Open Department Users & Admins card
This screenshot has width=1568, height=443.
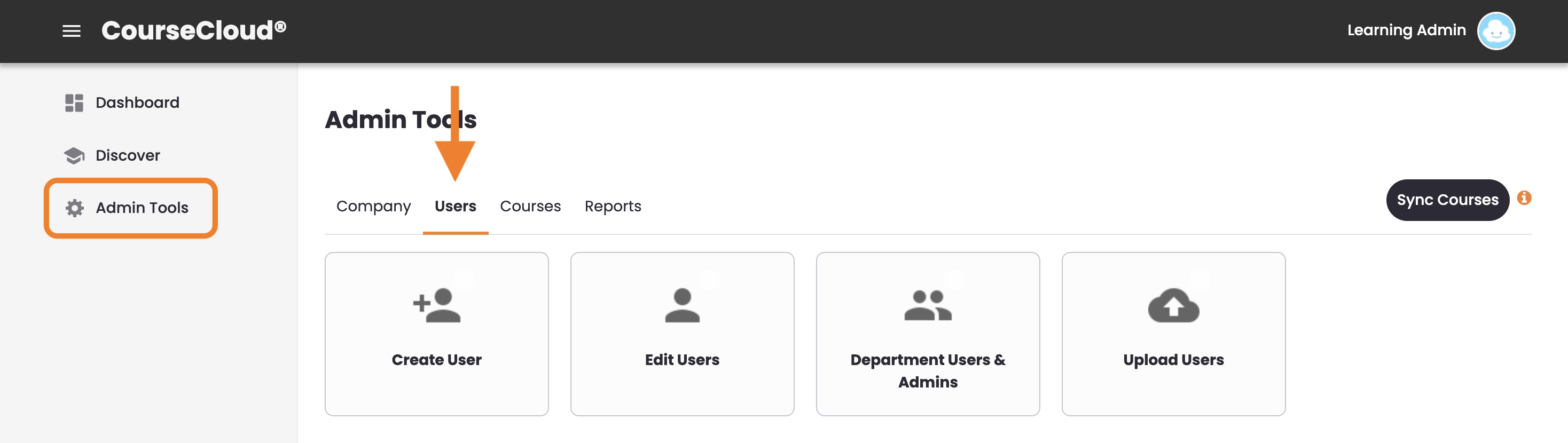(x=928, y=334)
